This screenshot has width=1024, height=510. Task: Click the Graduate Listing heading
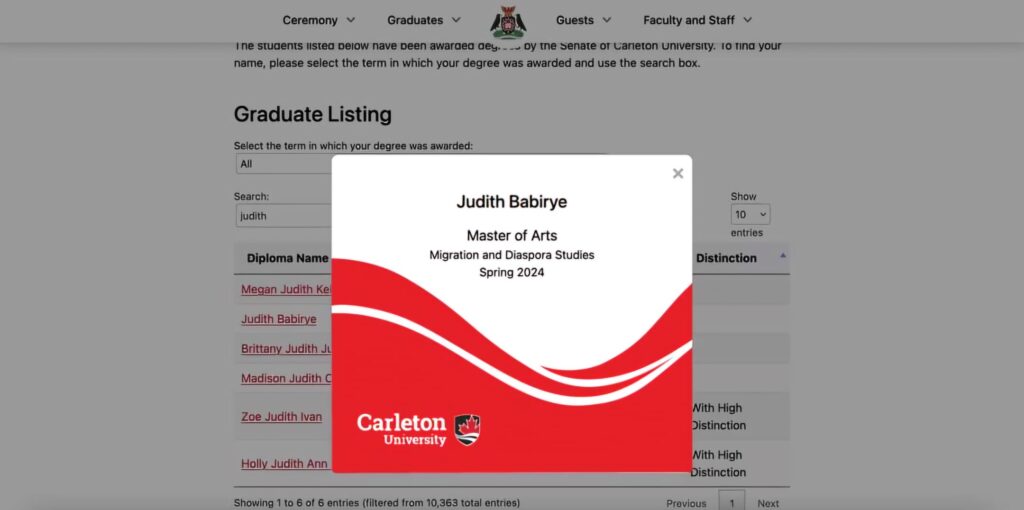point(313,114)
